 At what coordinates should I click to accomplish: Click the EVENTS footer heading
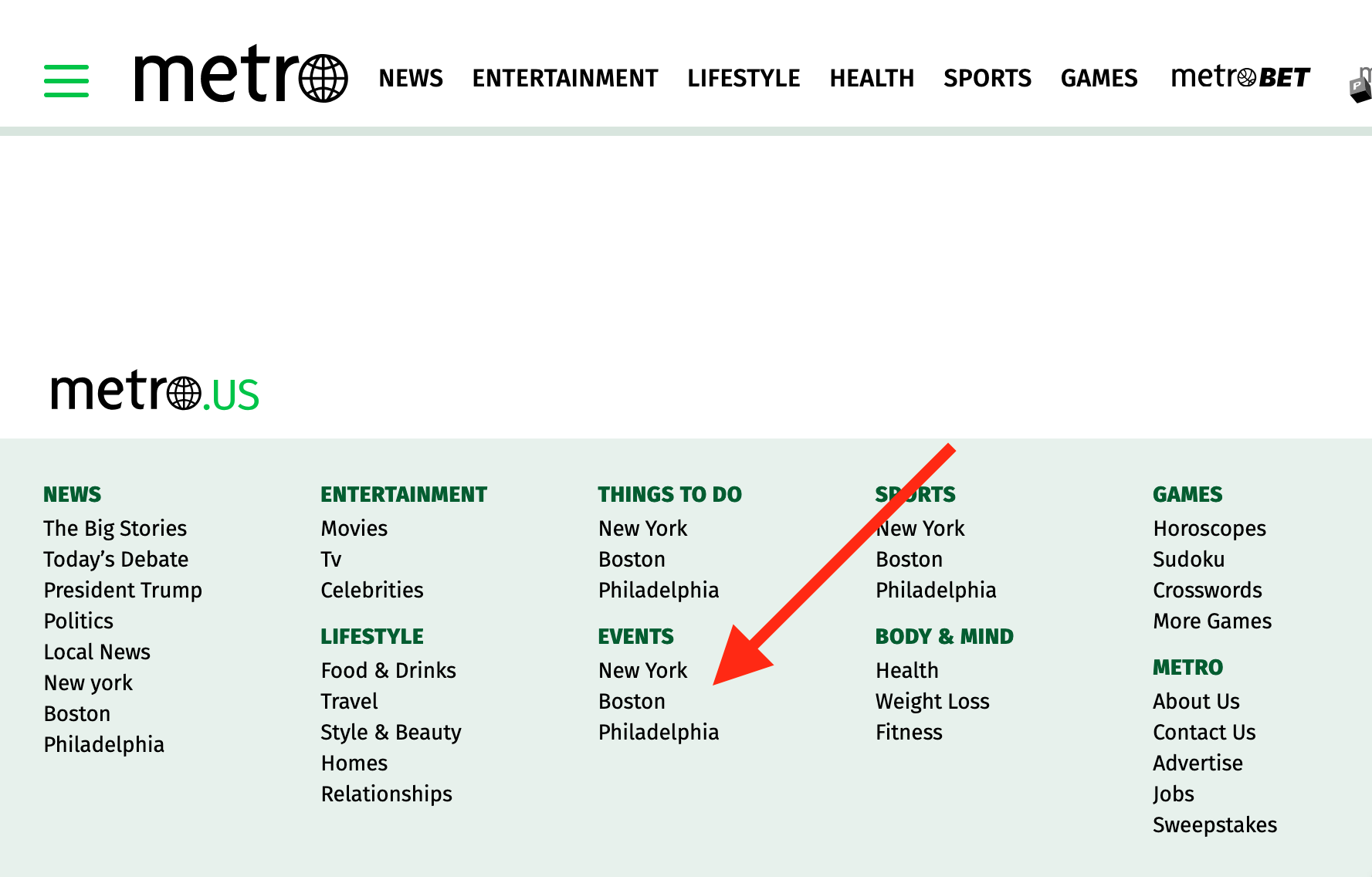pos(636,636)
